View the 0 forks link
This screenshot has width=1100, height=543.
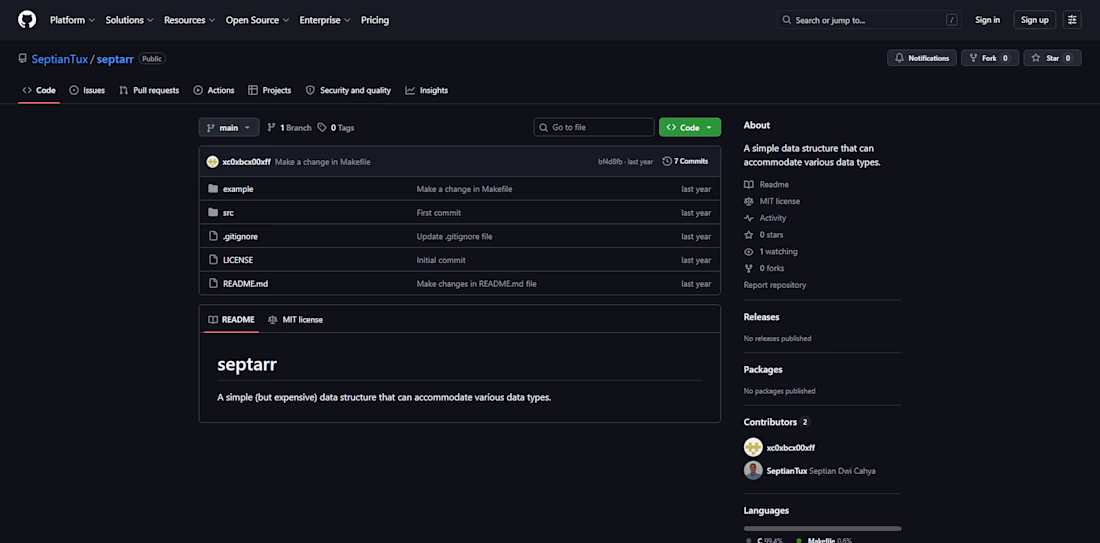(x=764, y=269)
